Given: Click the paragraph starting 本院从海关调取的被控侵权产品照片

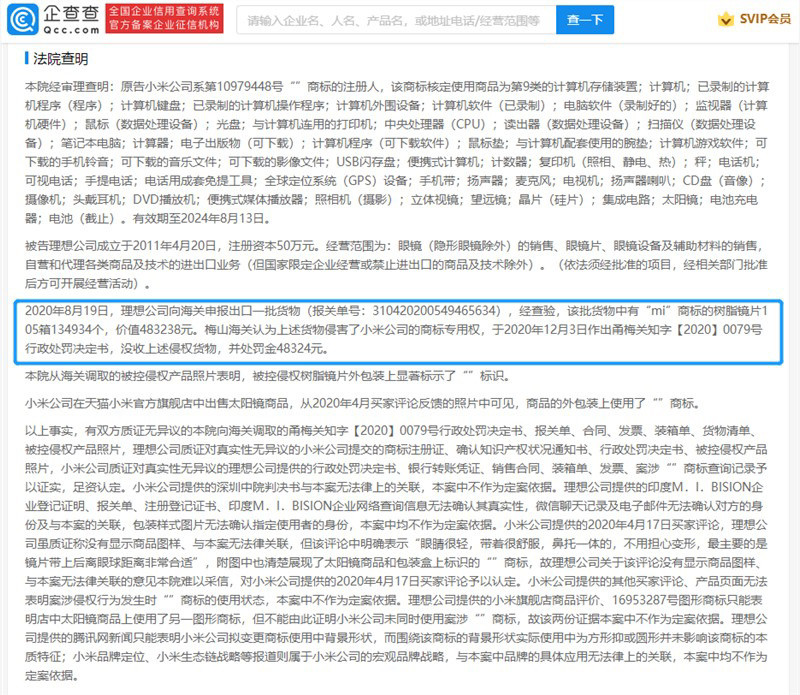Looking at the screenshot, I should click(x=266, y=376).
